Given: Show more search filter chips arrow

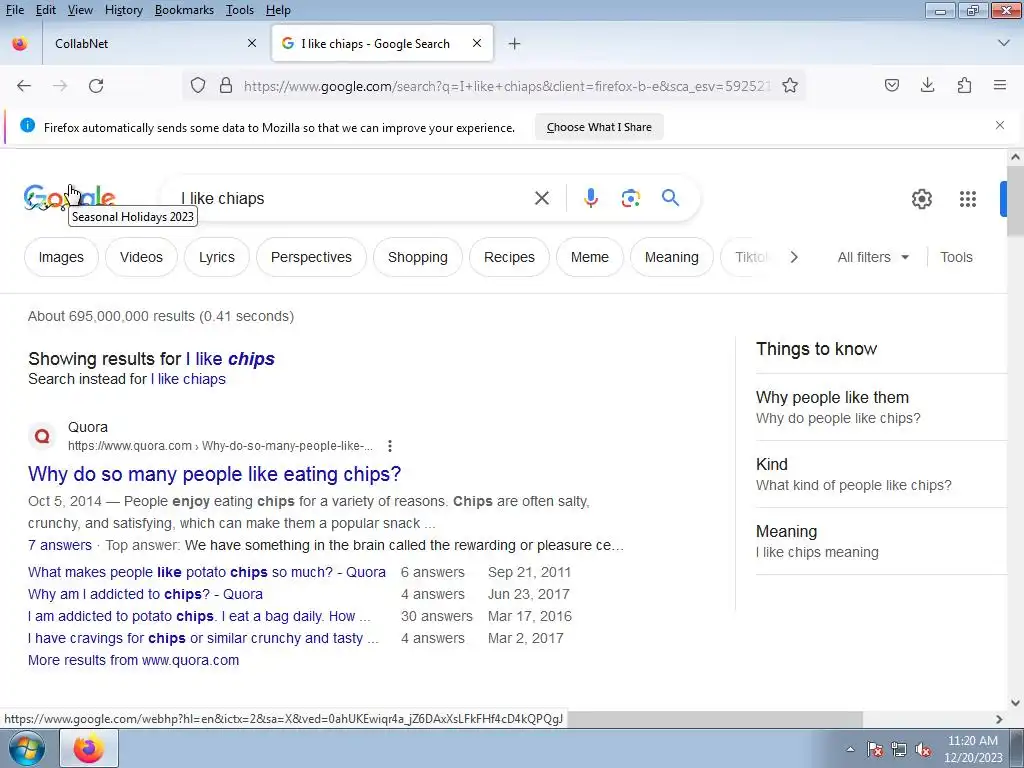Looking at the screenshot, I should coord(794,257).
